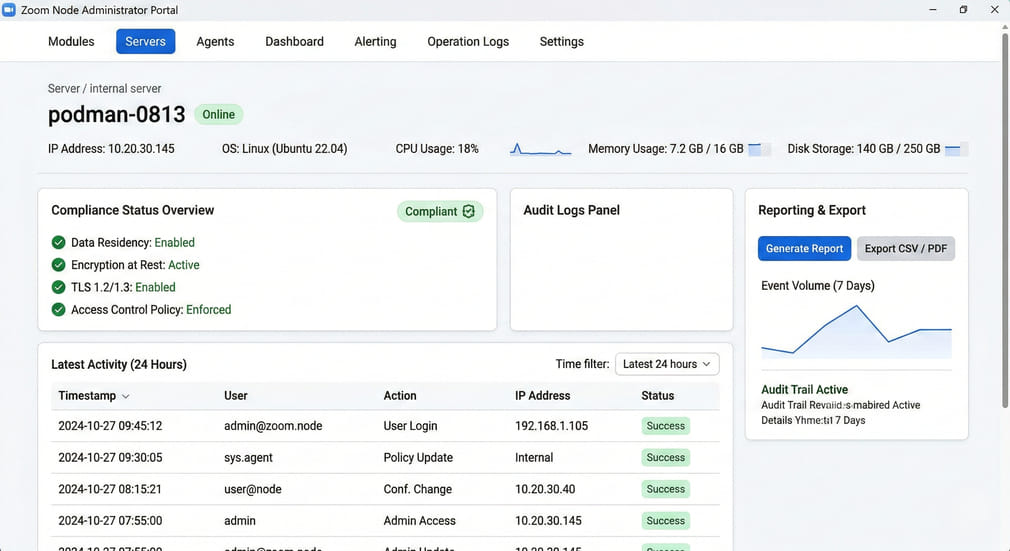Screen dimensions: 1010x551
Task: Click the Online status badge
Action: pyautogui.click(x=218, y=114)
